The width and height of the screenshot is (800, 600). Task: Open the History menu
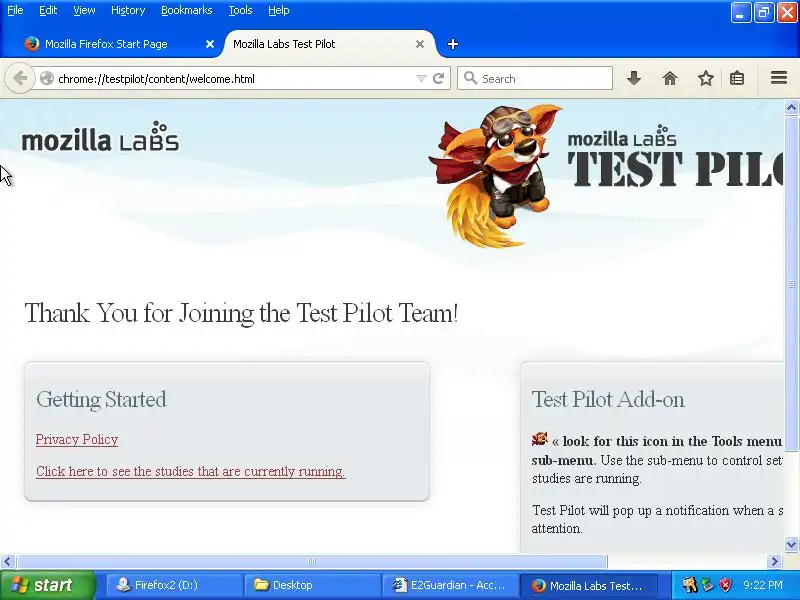tap(128, 10)
